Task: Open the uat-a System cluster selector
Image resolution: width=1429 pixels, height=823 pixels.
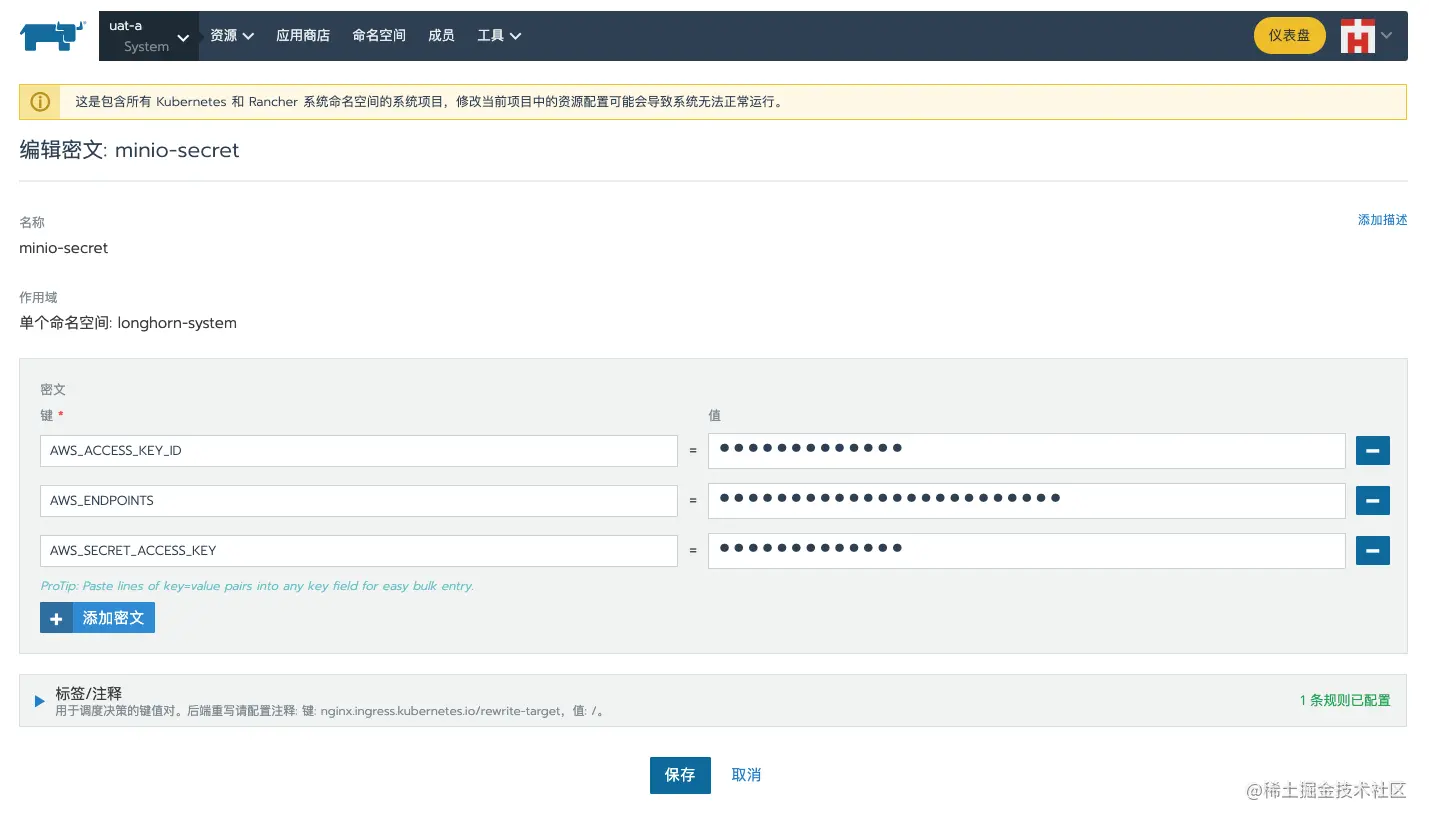Action: click(x=148, y=36)
